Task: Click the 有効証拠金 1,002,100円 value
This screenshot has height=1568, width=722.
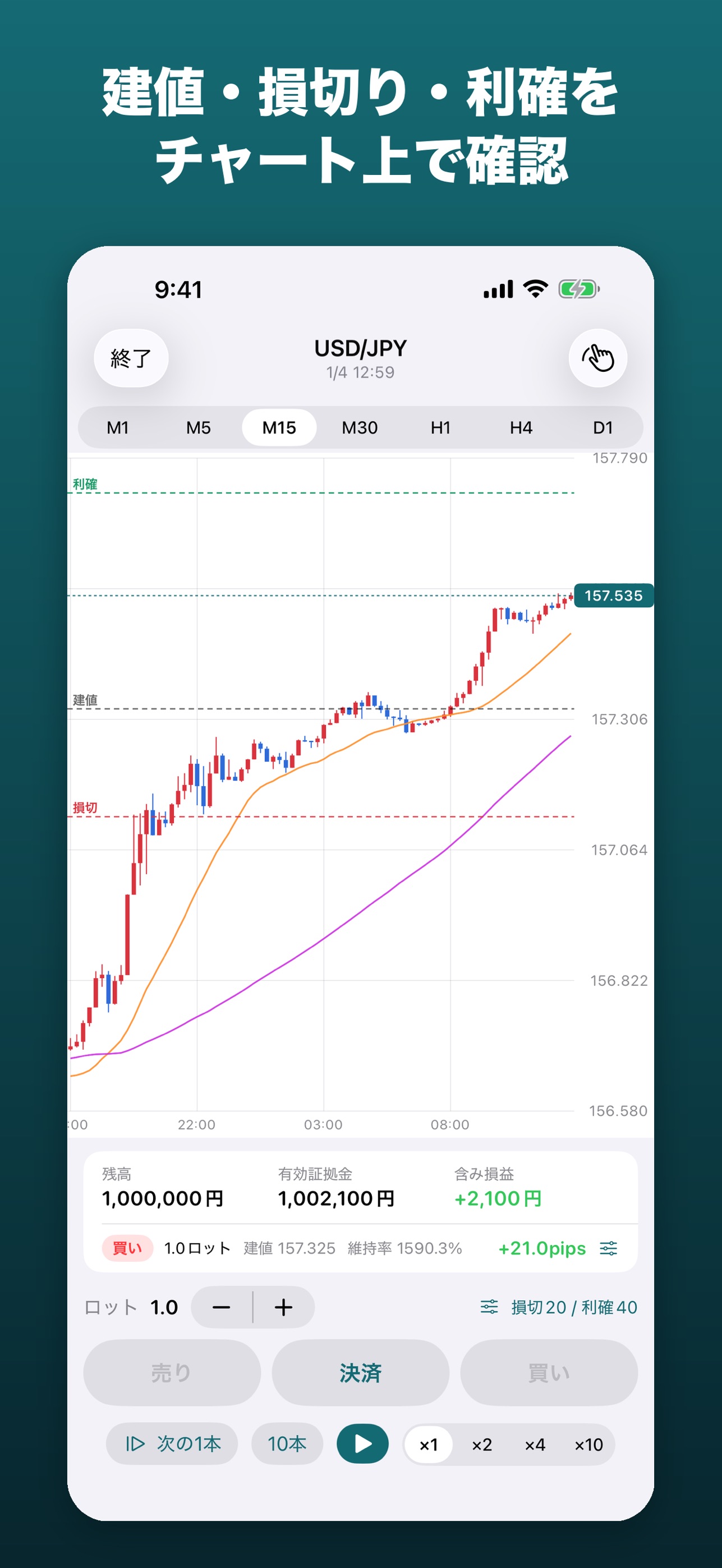Action: pos(336,1198)
